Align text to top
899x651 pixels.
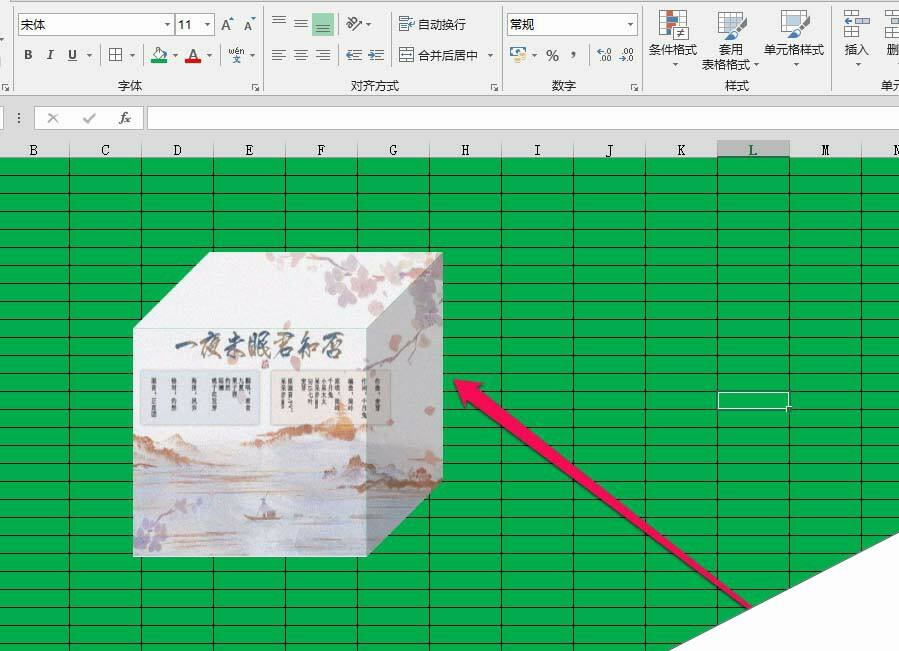click(279, 24)
